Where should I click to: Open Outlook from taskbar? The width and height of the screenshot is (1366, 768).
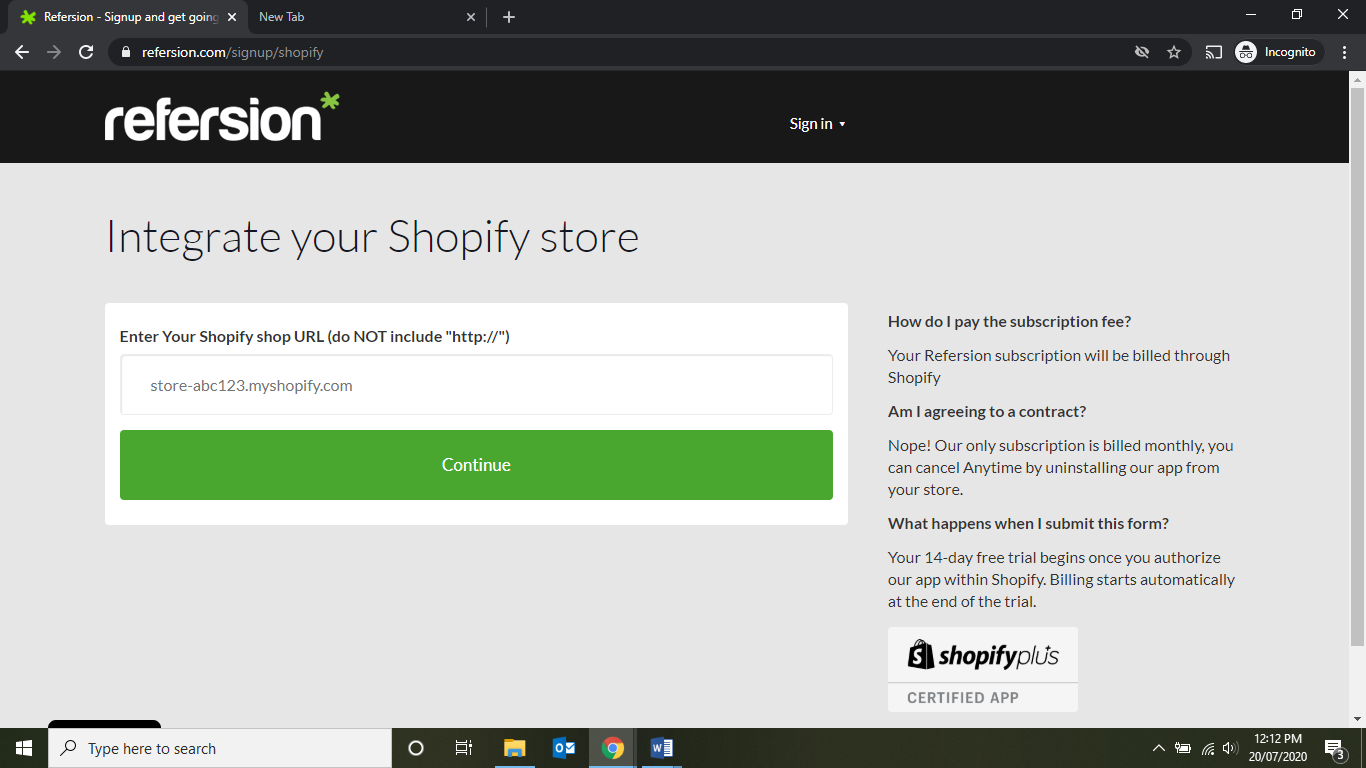563,748
